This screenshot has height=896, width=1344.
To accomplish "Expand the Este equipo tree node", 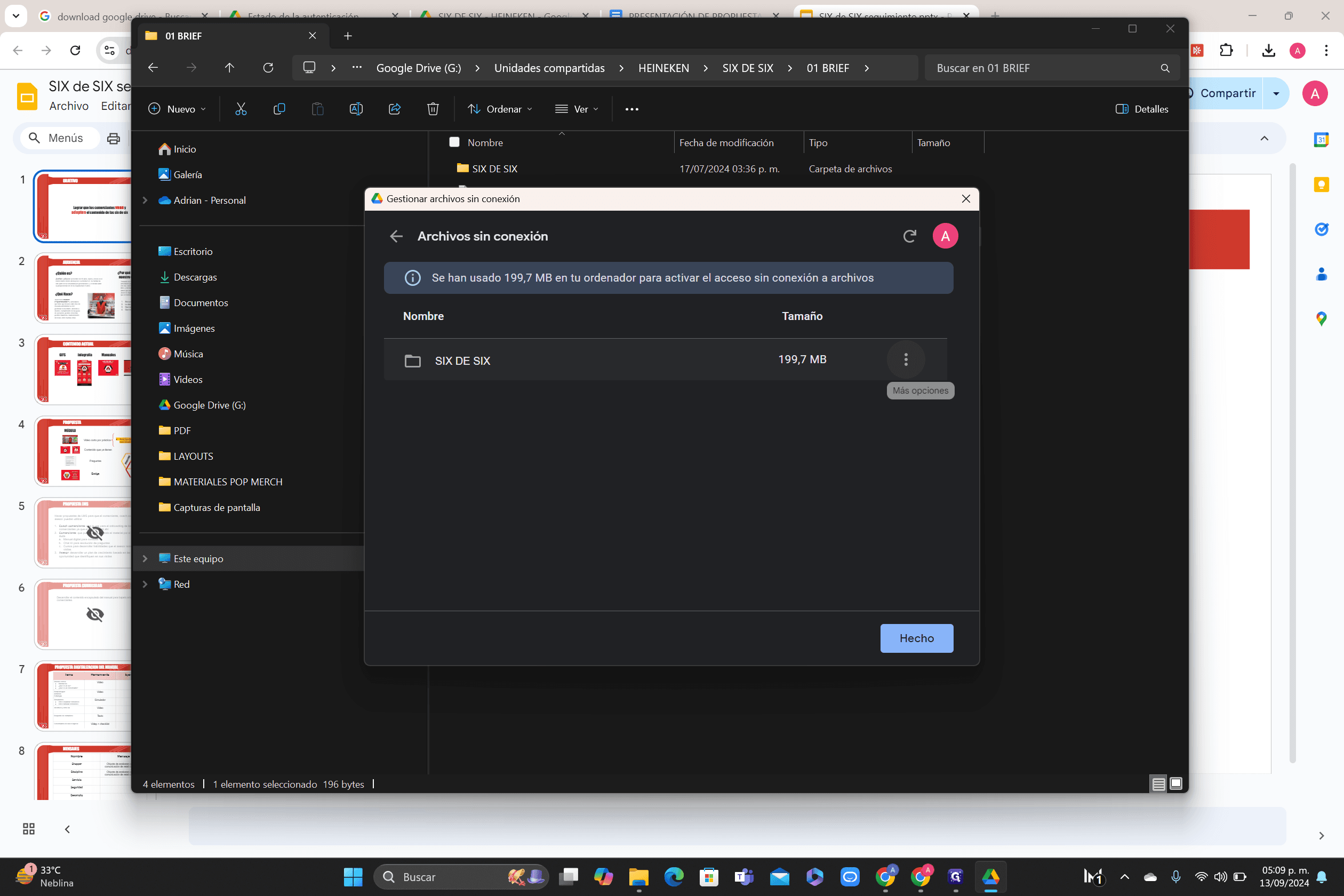I will click(145, 558).
